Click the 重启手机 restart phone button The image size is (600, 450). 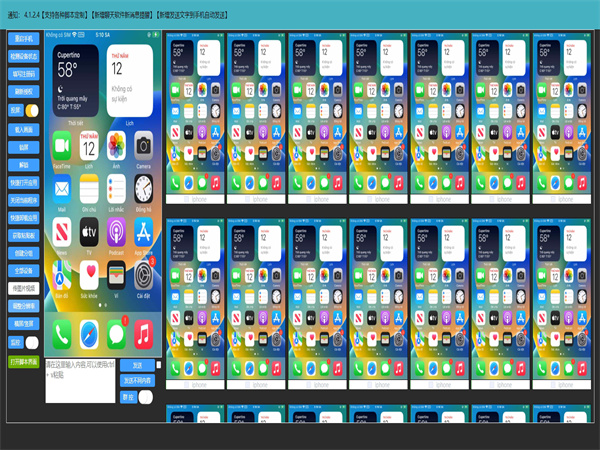(x=23, y=38)
